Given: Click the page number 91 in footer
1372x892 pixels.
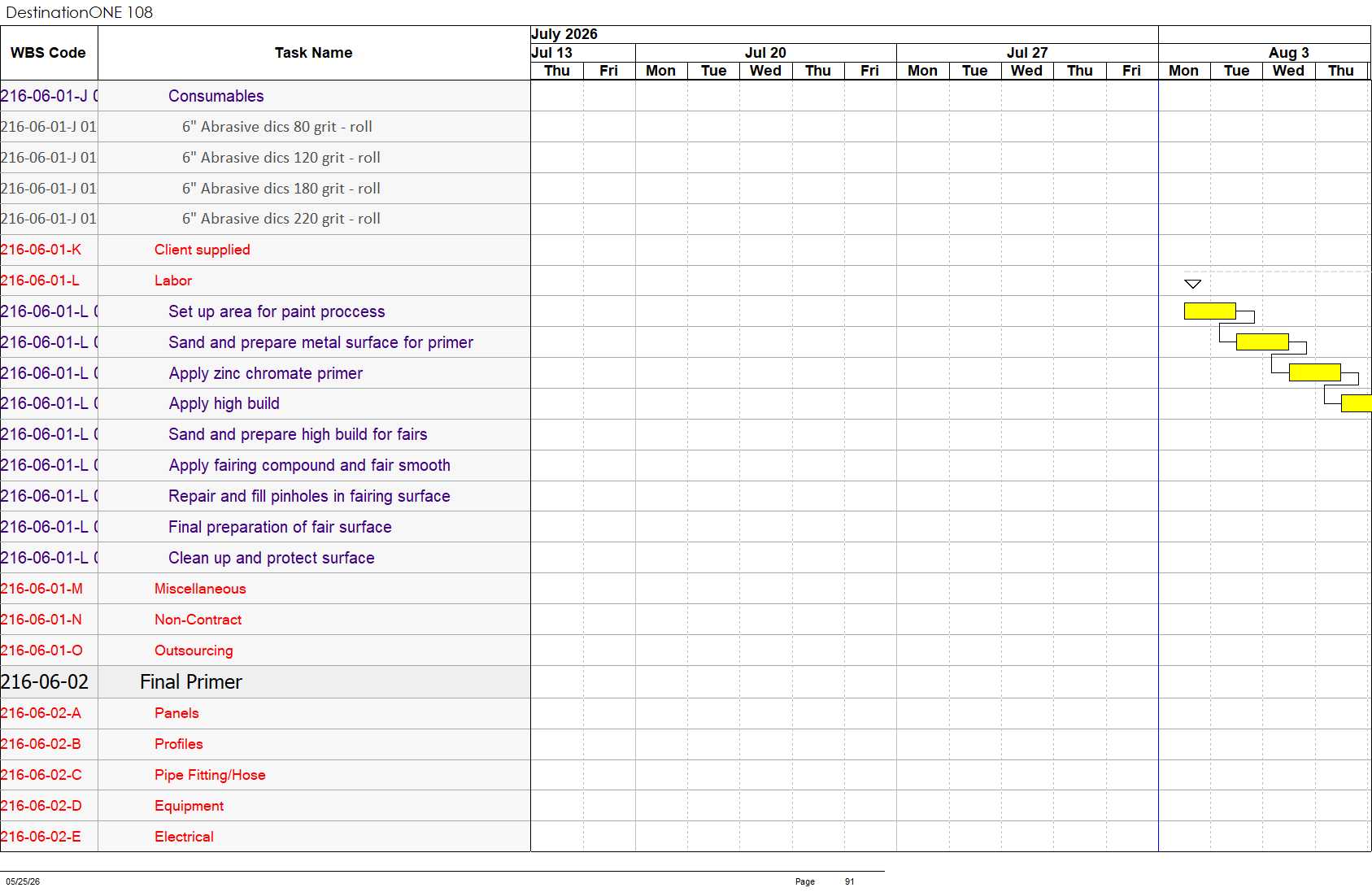Looking at the screenshot, I should 849,881.
